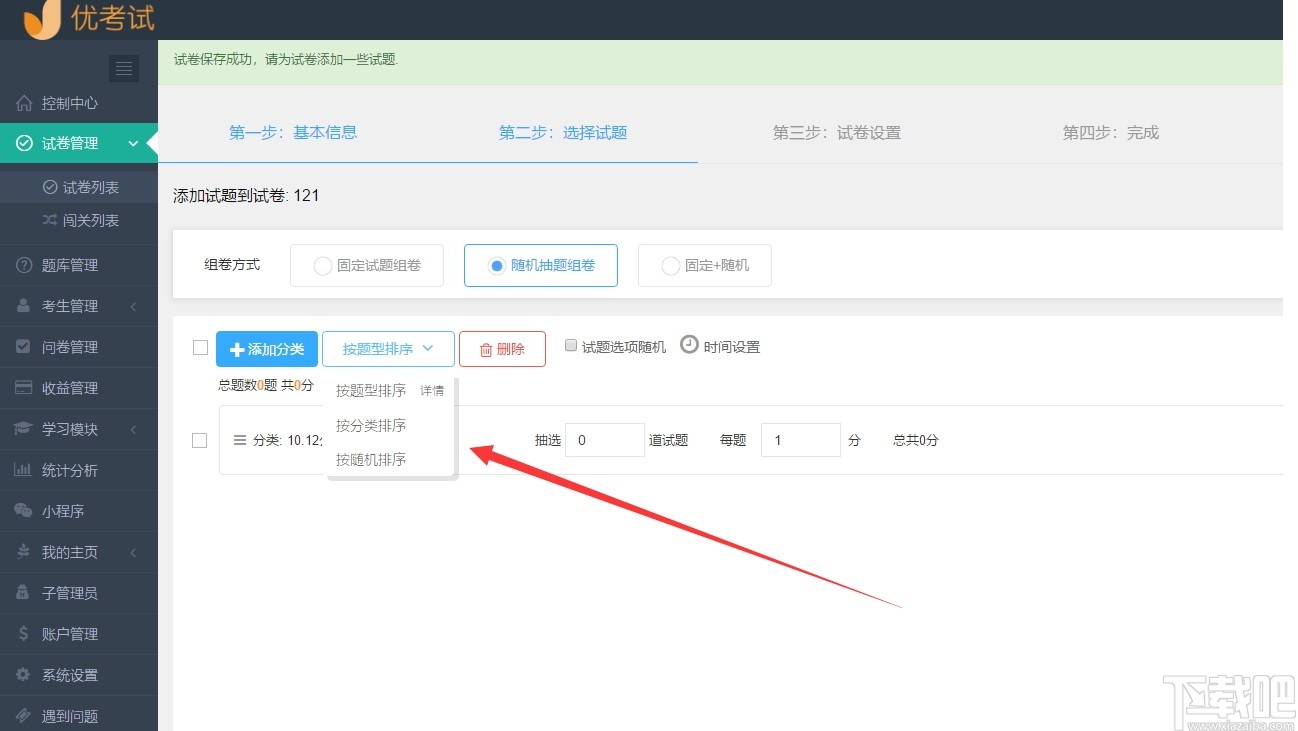Click the 小程序 WeChat icon
Screen dimensions: 1298x731
24,511
